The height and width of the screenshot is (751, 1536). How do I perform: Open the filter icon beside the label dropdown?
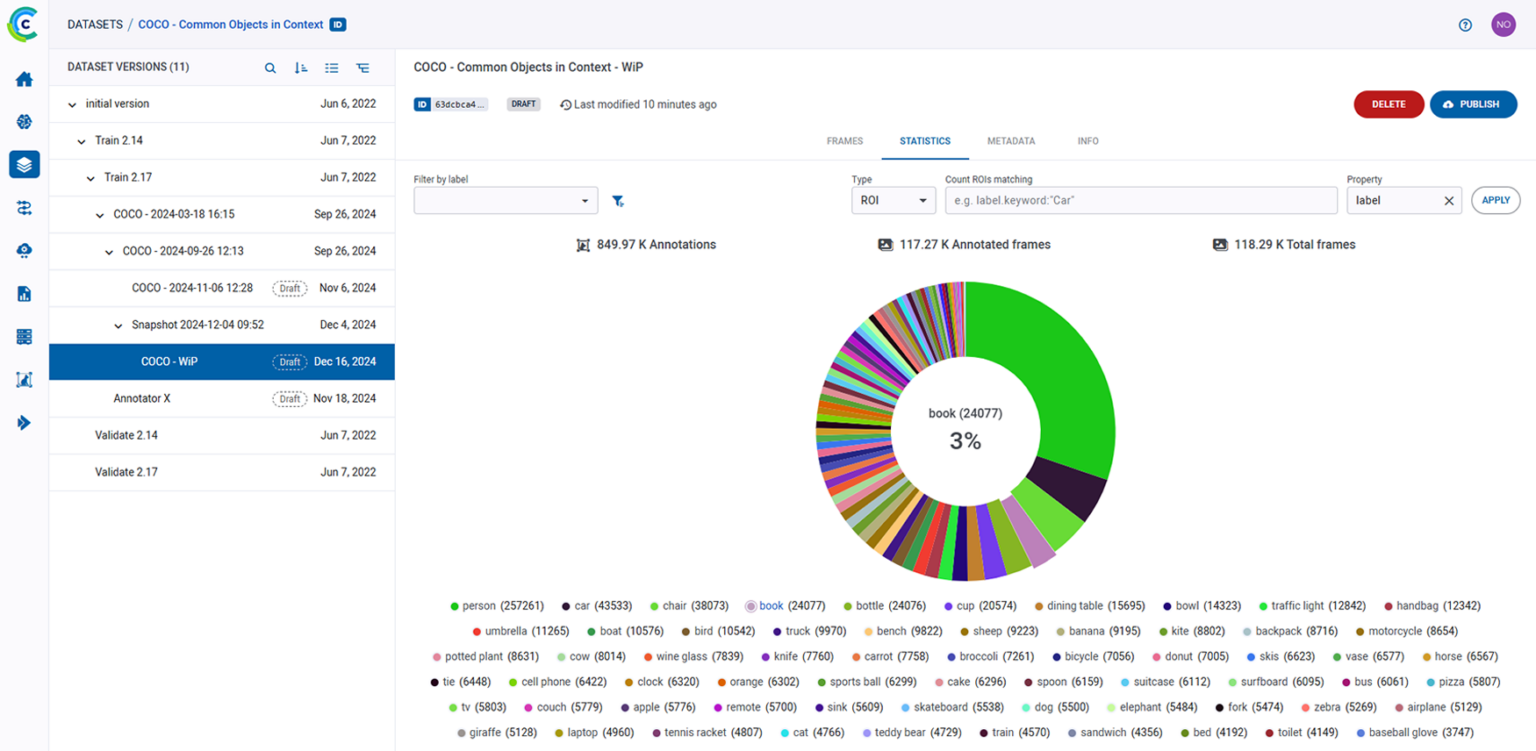618,200
